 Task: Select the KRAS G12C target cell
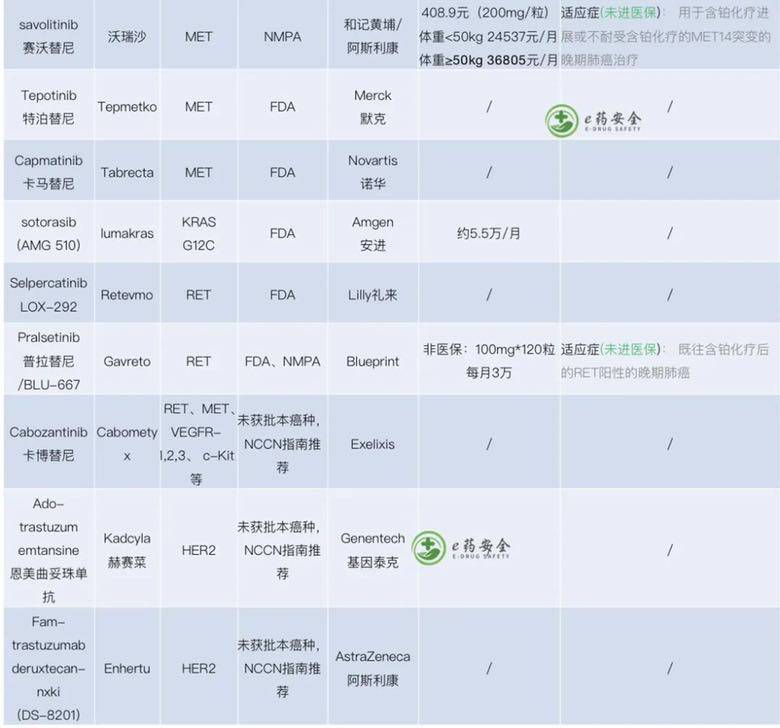pos(199,232)
